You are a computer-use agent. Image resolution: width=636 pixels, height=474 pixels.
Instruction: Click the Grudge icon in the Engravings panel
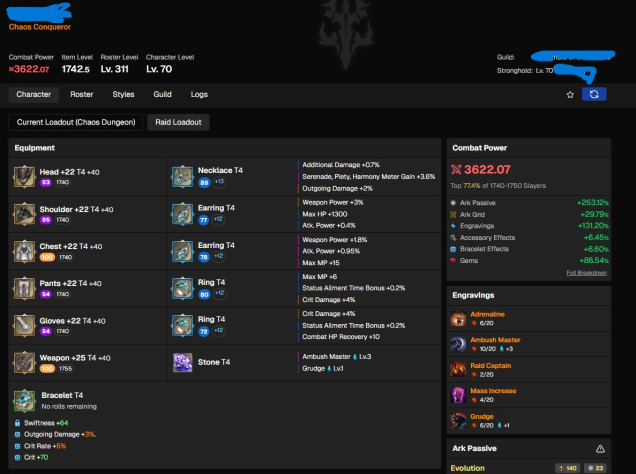[x=459, y=421]
